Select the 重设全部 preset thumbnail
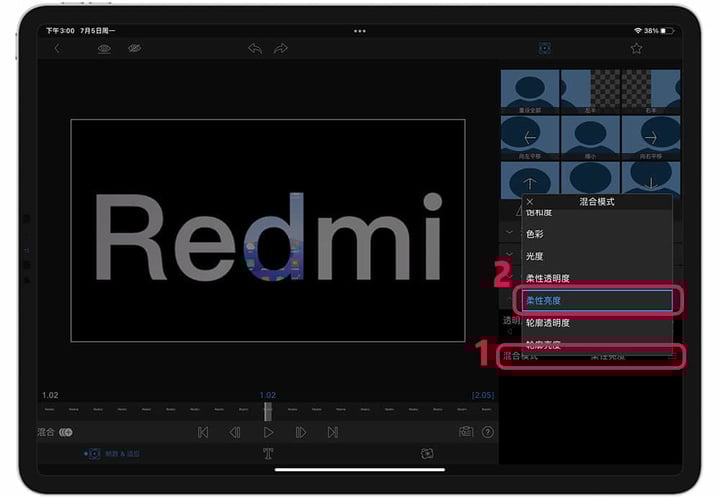This screenshot has width=720, height=498. [530, 91]
